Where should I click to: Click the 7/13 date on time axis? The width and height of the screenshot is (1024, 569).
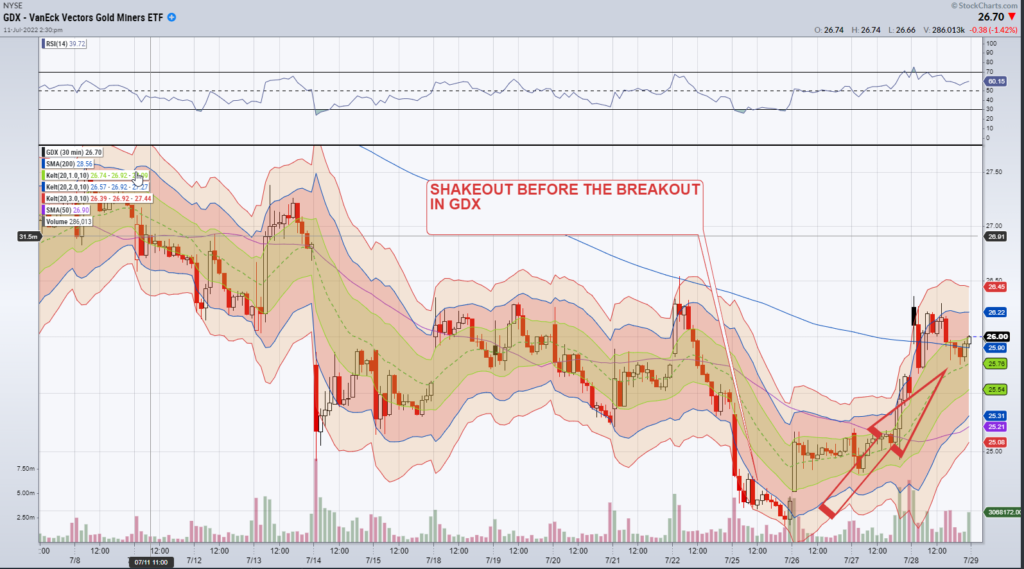(x=253, y=561)
